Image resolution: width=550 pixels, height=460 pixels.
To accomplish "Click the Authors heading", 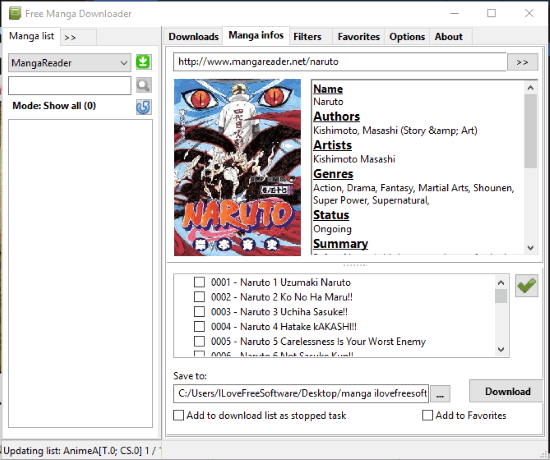I will pyautogui.click(x=336, y=116).
